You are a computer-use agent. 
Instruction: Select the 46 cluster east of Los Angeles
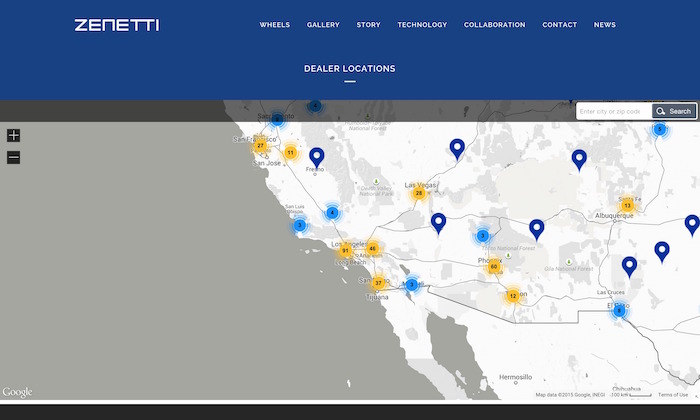tap(372, 248)
